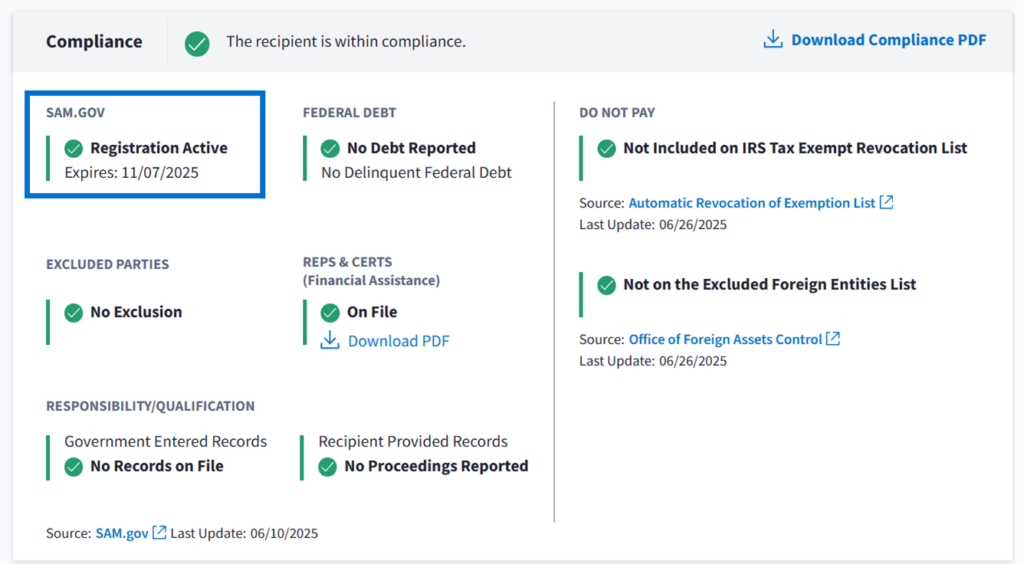Open Automatic Revocation of Exemption List link
Image resolution: width=1024 pixels, height=564 pixels.
[752, 203]
